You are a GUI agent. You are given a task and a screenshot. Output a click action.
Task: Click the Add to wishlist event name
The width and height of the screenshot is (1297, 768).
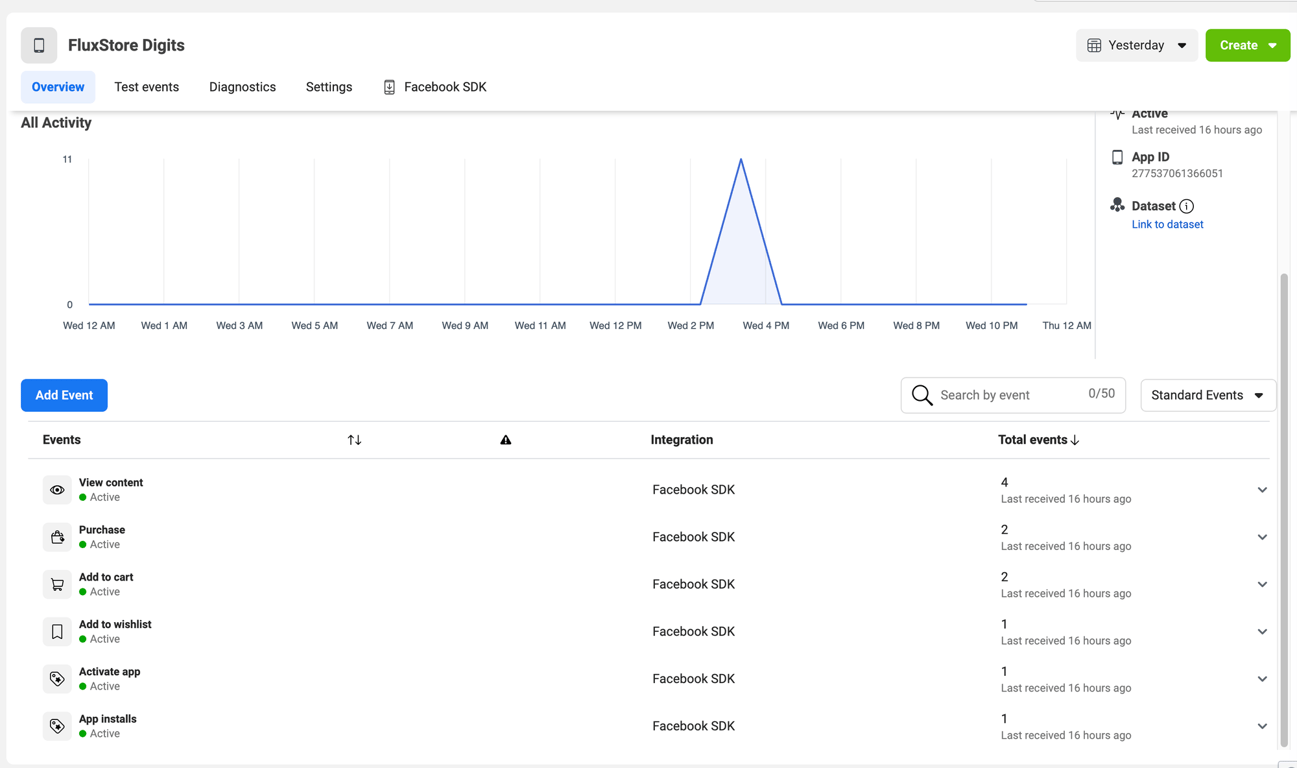[x=115, y=624]
